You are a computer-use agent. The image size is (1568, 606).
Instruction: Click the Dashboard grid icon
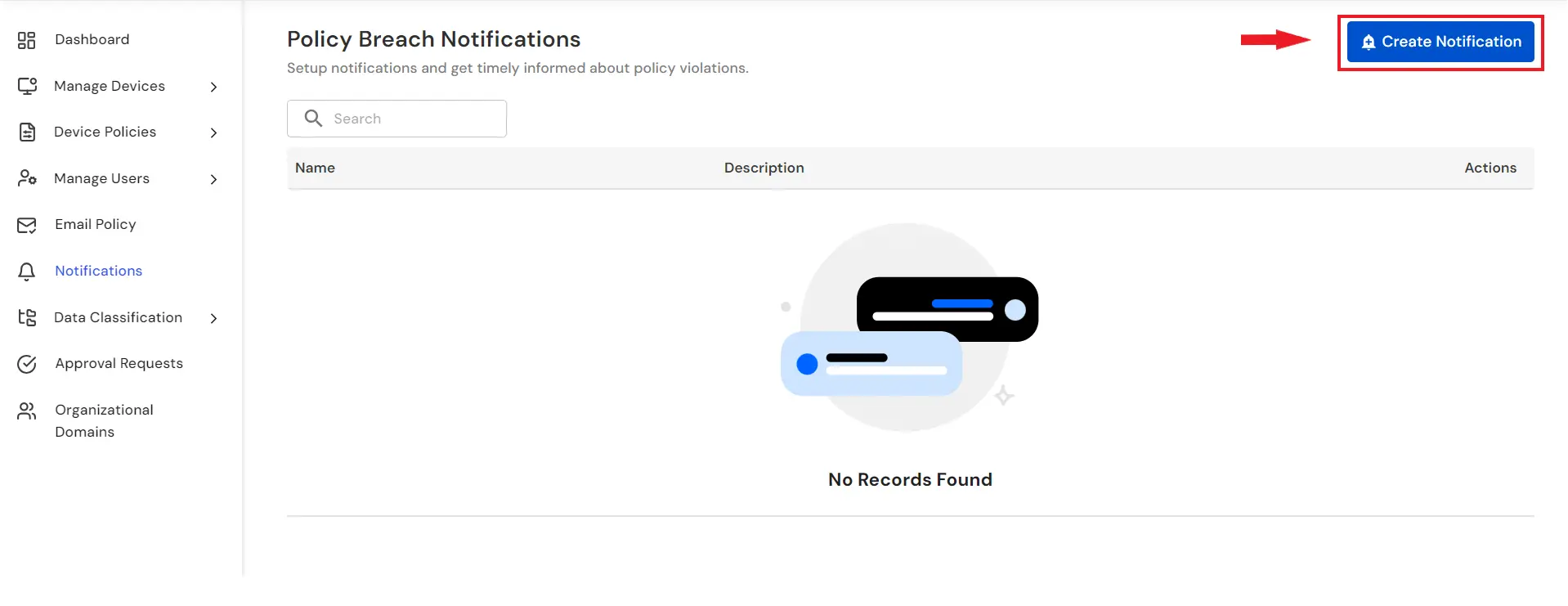pyautogui.click(x=27, y=40)
